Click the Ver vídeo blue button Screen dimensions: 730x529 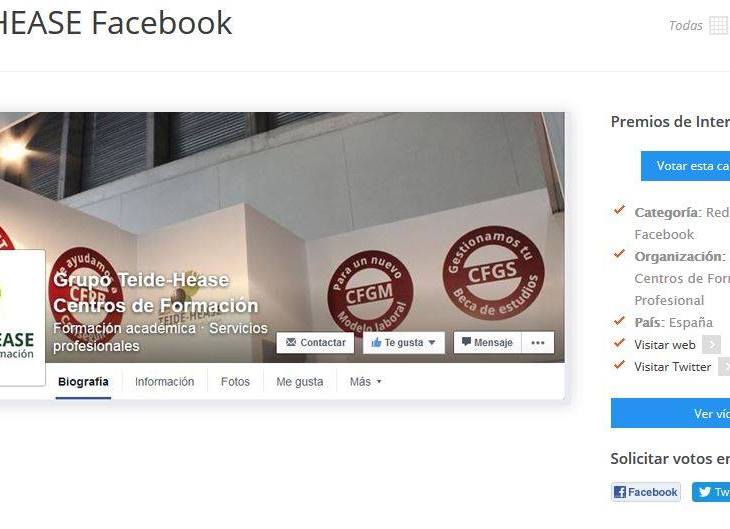[670, 413]
